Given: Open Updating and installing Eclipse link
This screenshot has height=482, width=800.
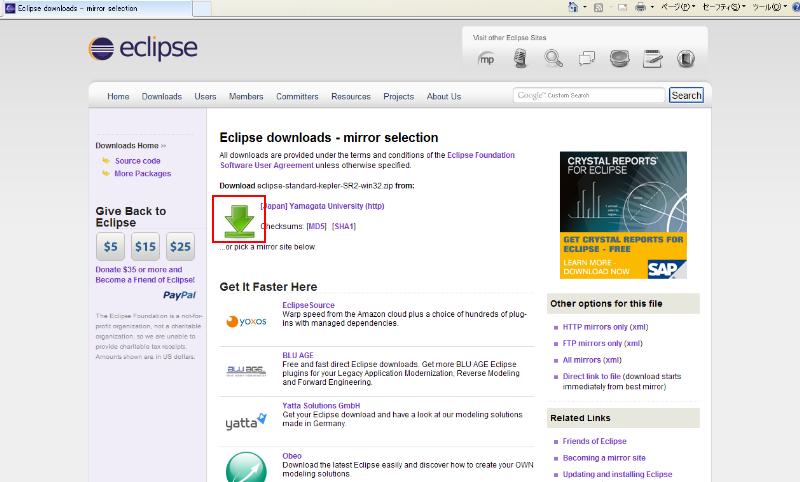Looking at the screenshot, I should pos(617,474).
